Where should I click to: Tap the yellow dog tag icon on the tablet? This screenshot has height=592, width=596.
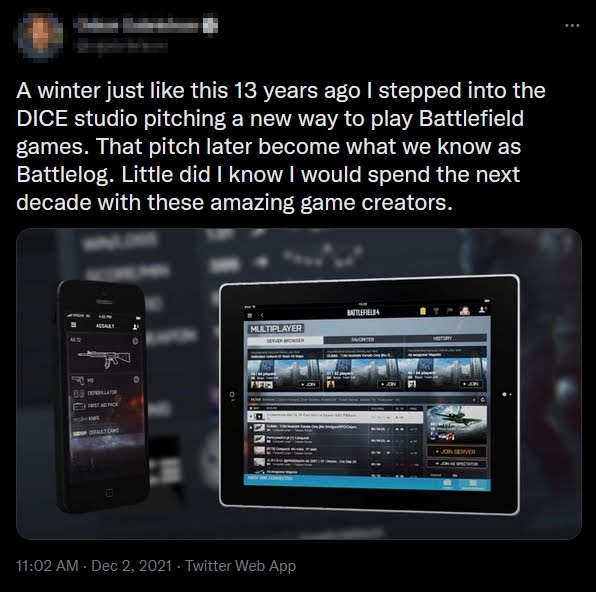pos(423,311)
